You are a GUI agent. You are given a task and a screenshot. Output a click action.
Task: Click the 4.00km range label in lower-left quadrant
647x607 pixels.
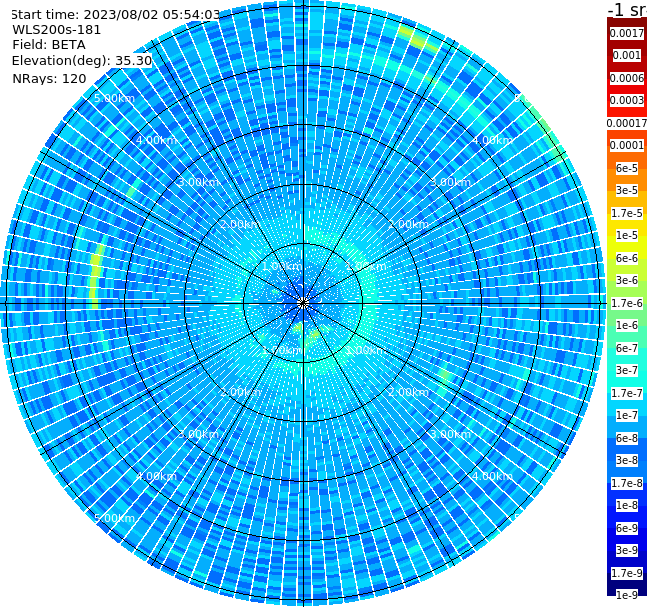156,476
